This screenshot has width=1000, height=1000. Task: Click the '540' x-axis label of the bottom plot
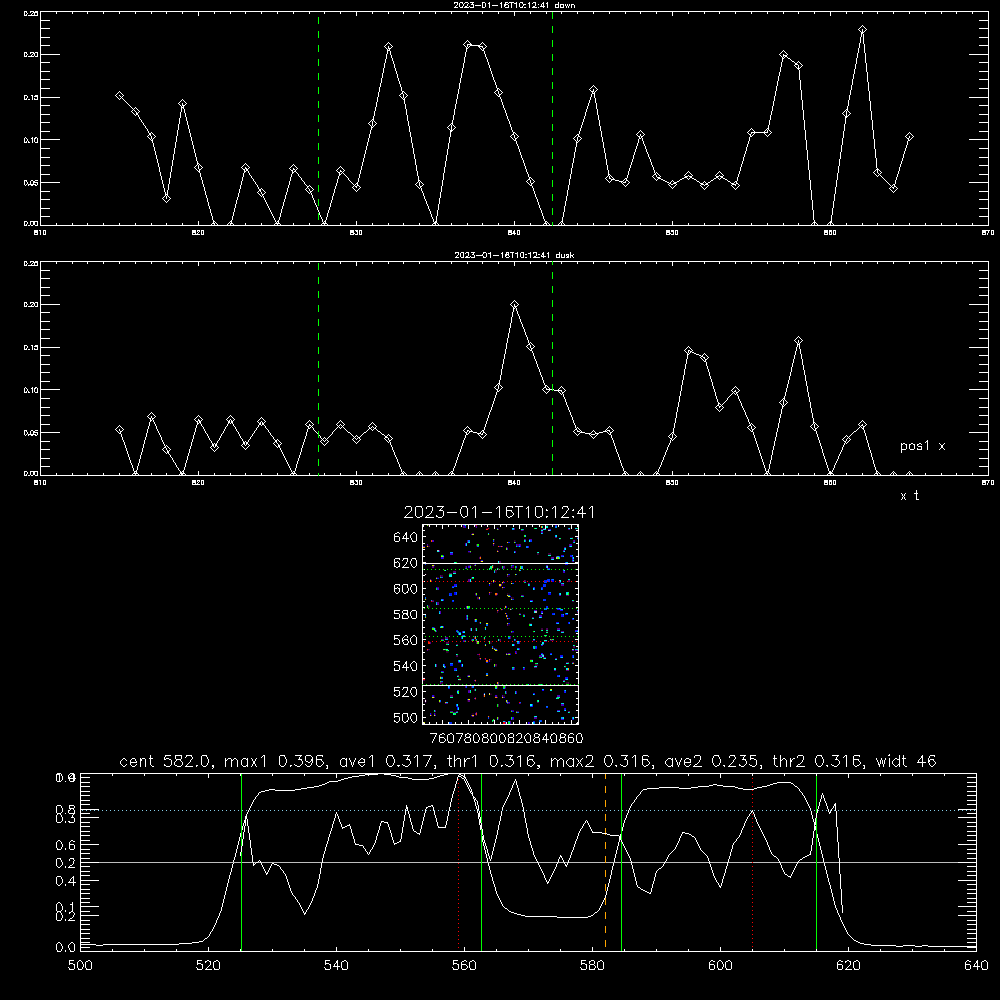tap(336, 966)
